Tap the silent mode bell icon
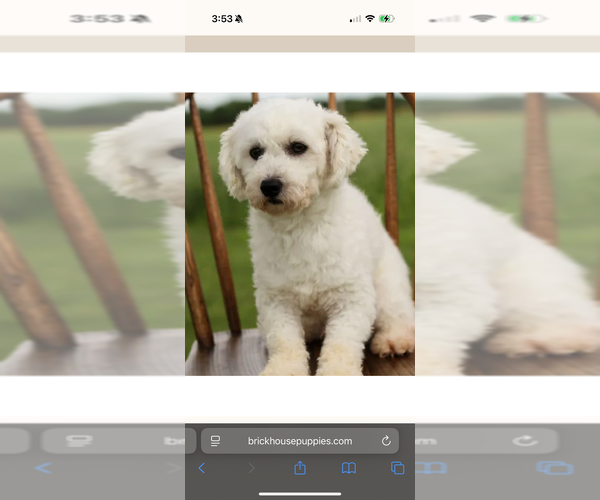This screenshot has width=600, height=500. click(x=239, y=19)
